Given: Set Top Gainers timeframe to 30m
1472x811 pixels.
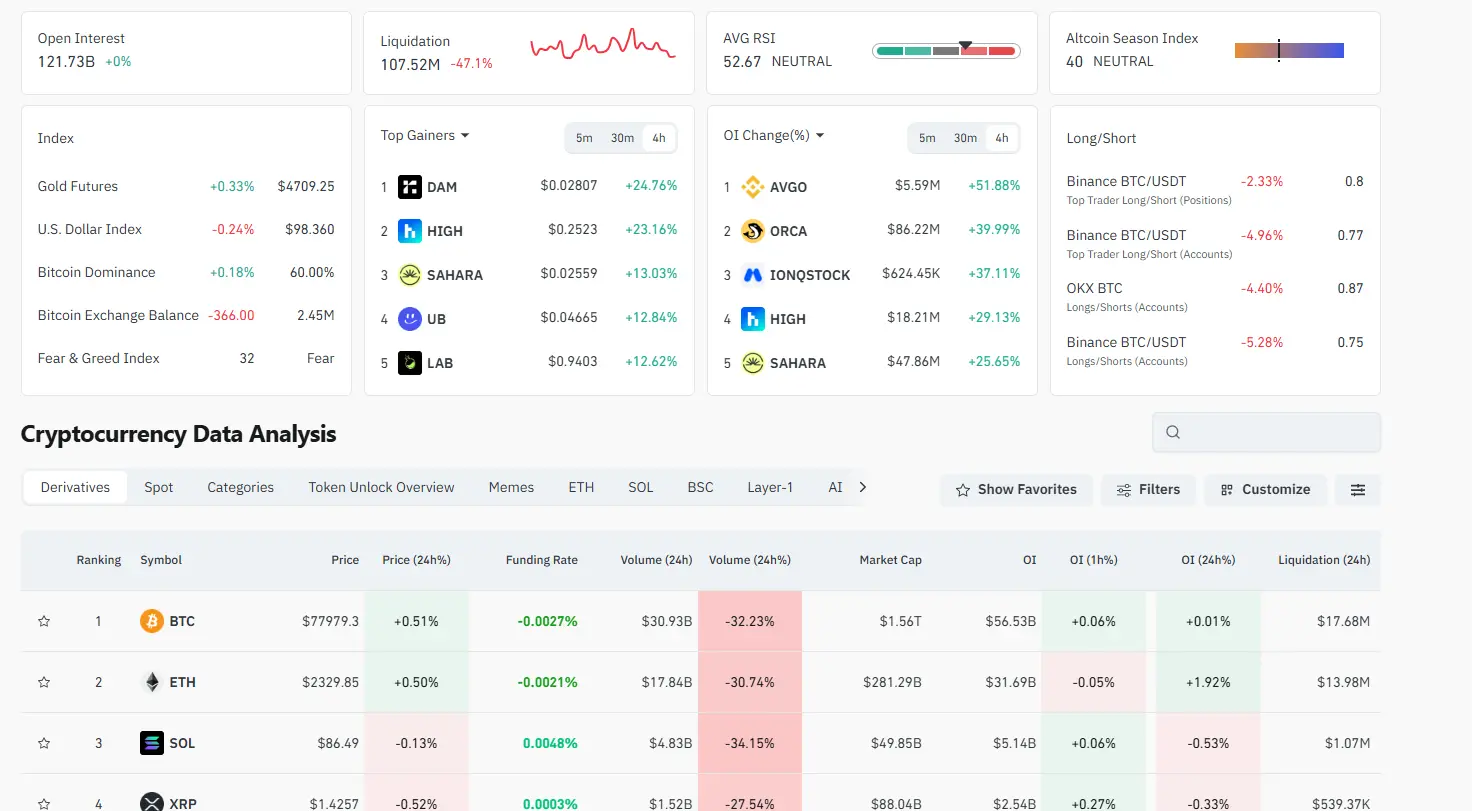Looking at the screenshot, I should point(622,138).
